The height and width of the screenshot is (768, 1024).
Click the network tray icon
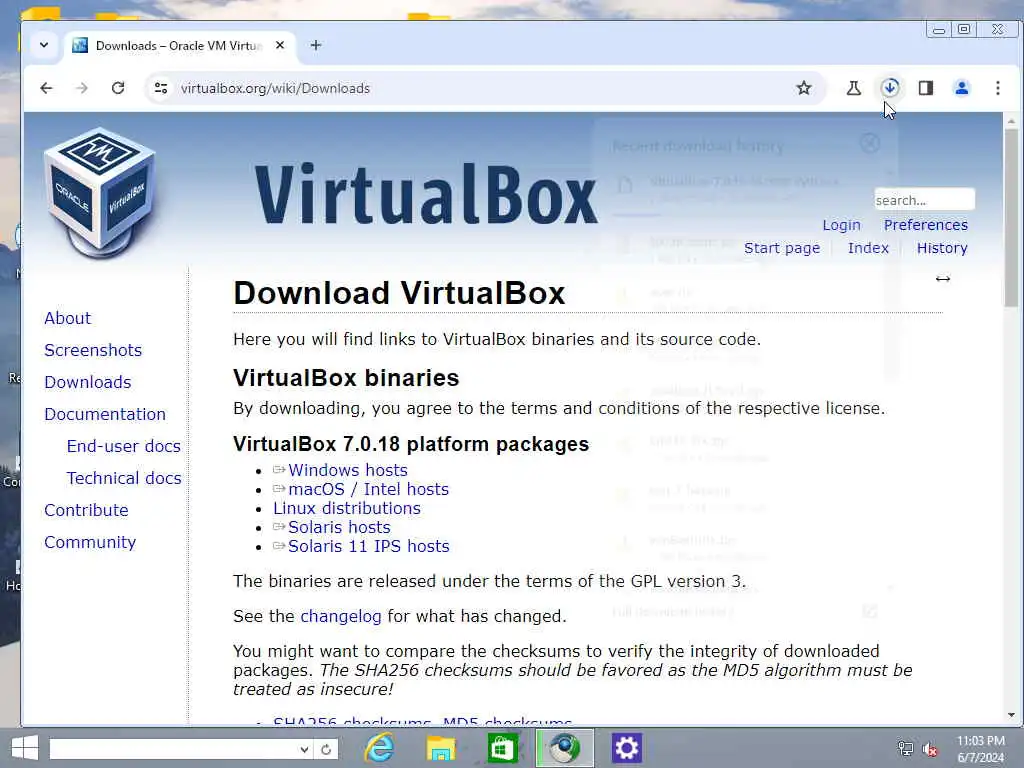(x=905, y=748)
